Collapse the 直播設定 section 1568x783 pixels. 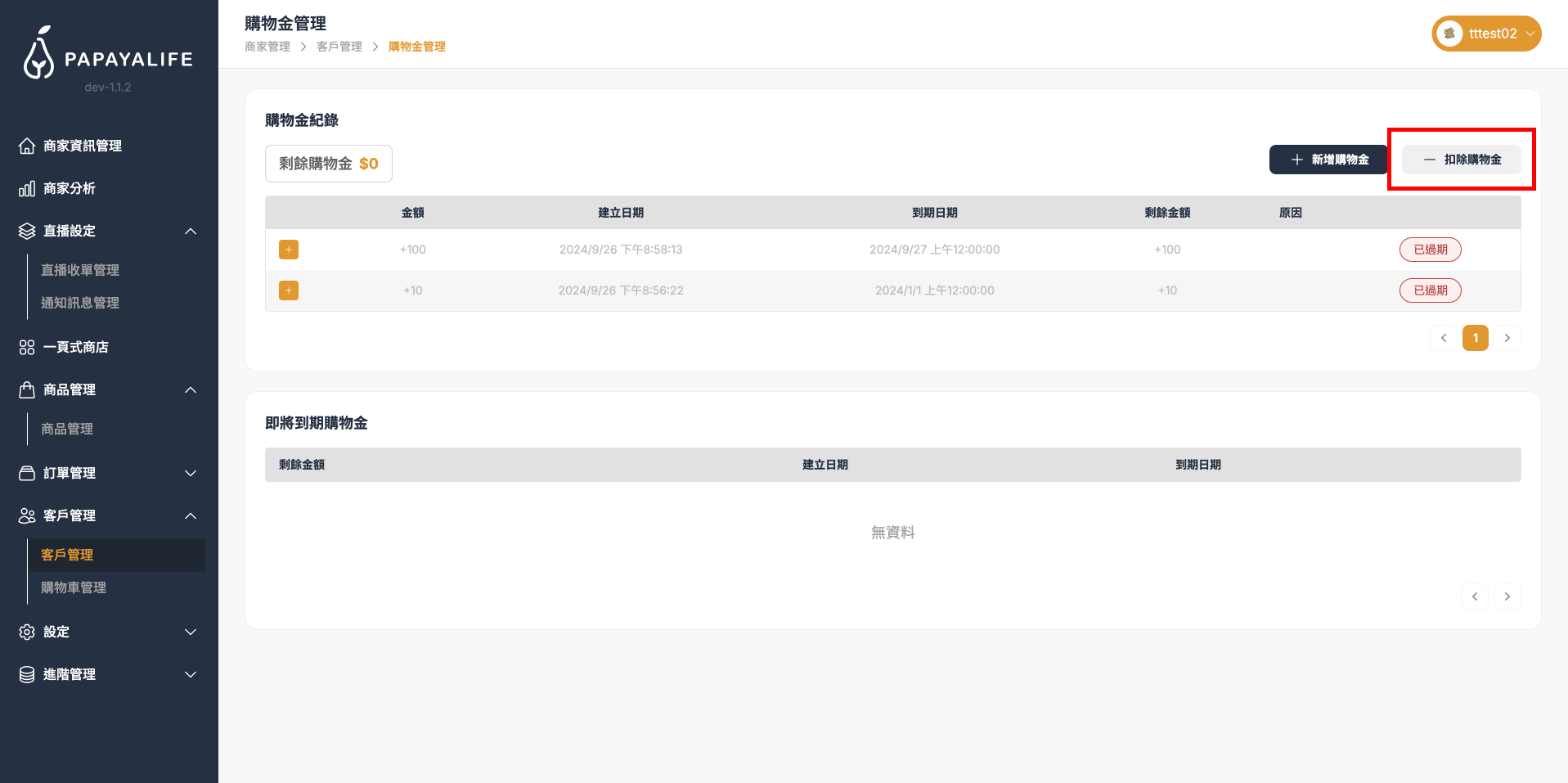[191, 232]
